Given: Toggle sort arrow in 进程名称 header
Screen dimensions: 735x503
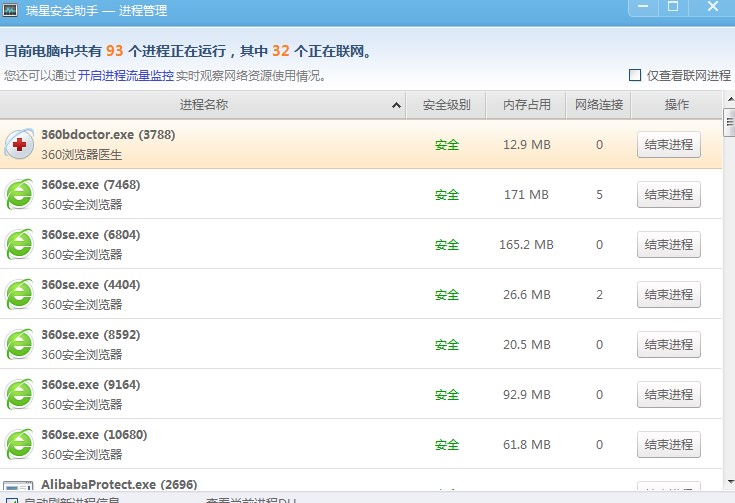Looking at the screenshot, I should coord(397,105).
